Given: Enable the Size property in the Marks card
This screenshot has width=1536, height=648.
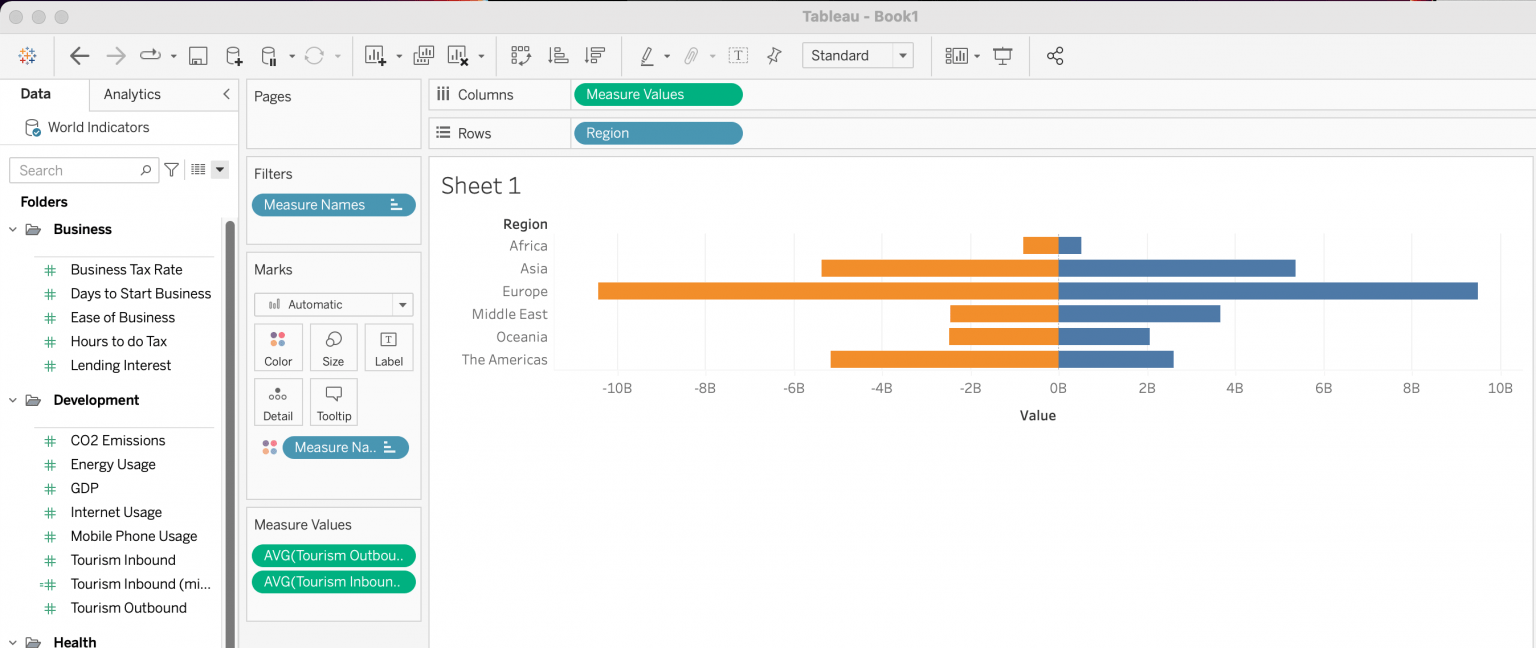Looking at the screenshot, I should tap(333, 347).
